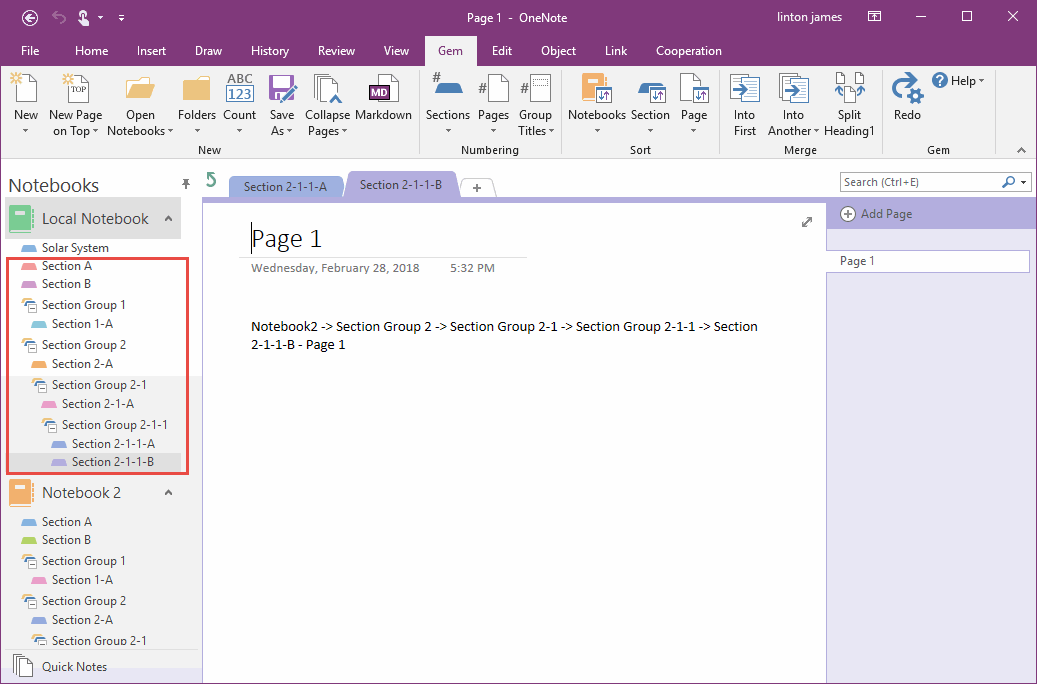Click Merge Into First icon
1037x684 pixels.
point(745,89)
